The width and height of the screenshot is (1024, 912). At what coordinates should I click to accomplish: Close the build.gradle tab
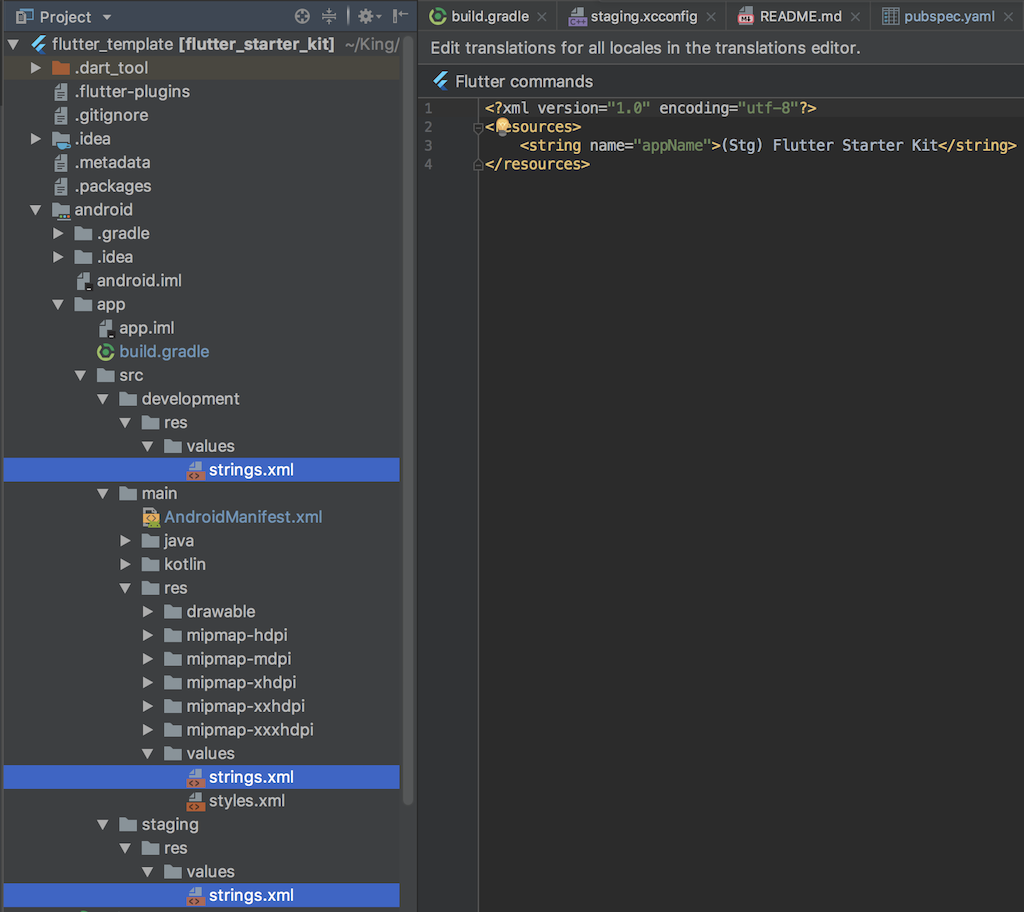pos(542,17)
